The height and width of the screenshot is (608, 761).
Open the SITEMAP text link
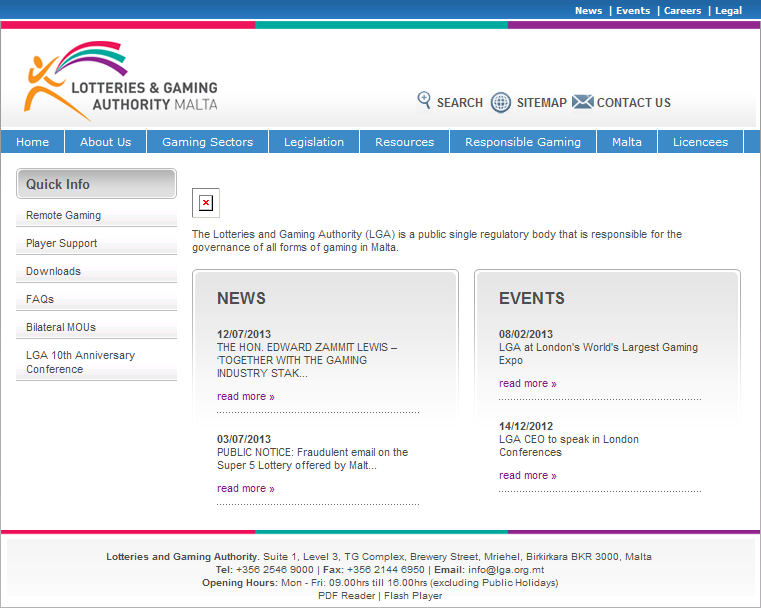pos(542,103)
